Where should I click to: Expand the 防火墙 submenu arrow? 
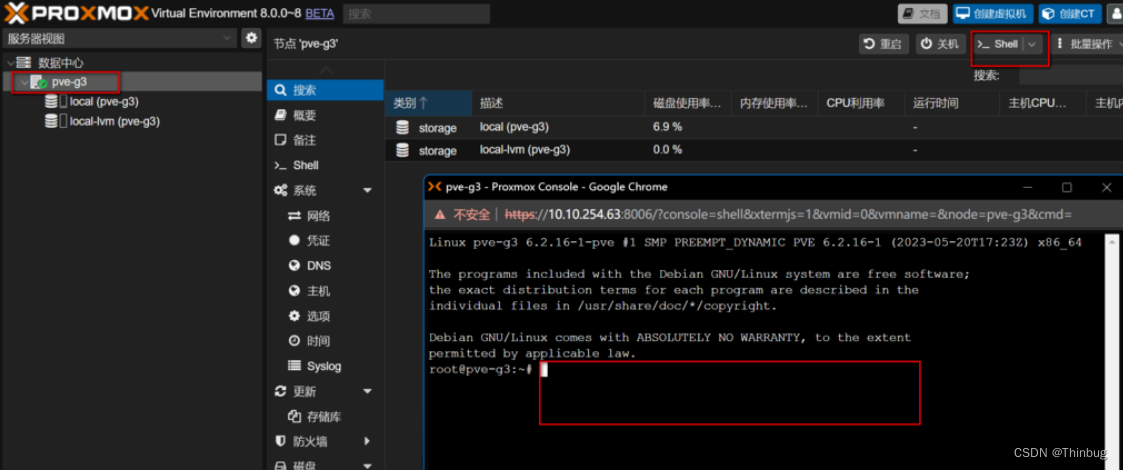(x=367, y=441)
